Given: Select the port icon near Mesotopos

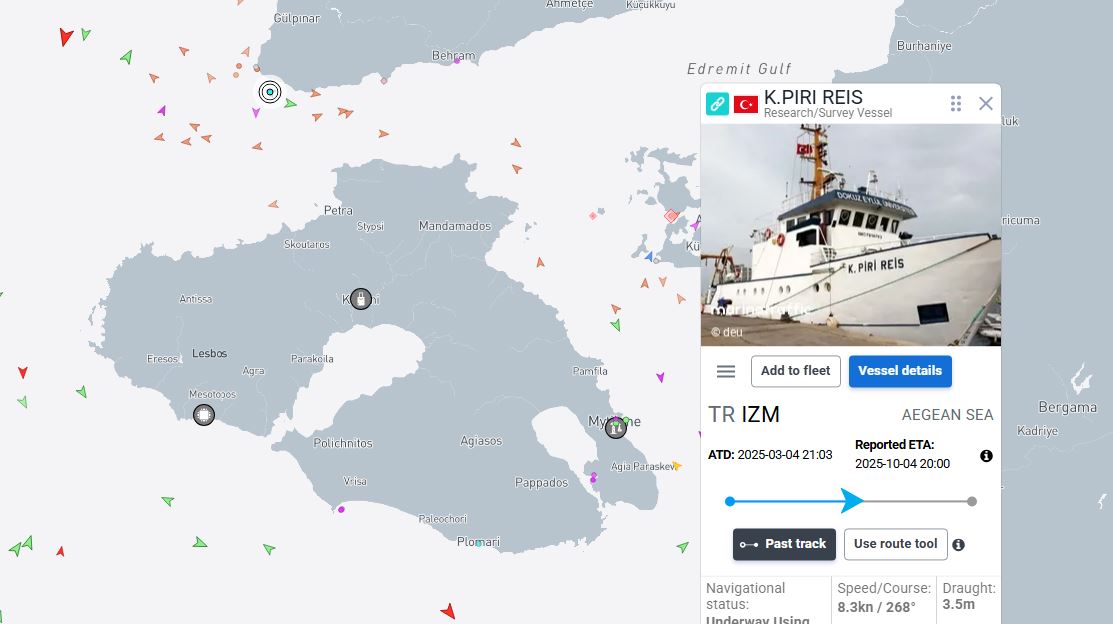Looking at the screenshot, I should 204,414.
